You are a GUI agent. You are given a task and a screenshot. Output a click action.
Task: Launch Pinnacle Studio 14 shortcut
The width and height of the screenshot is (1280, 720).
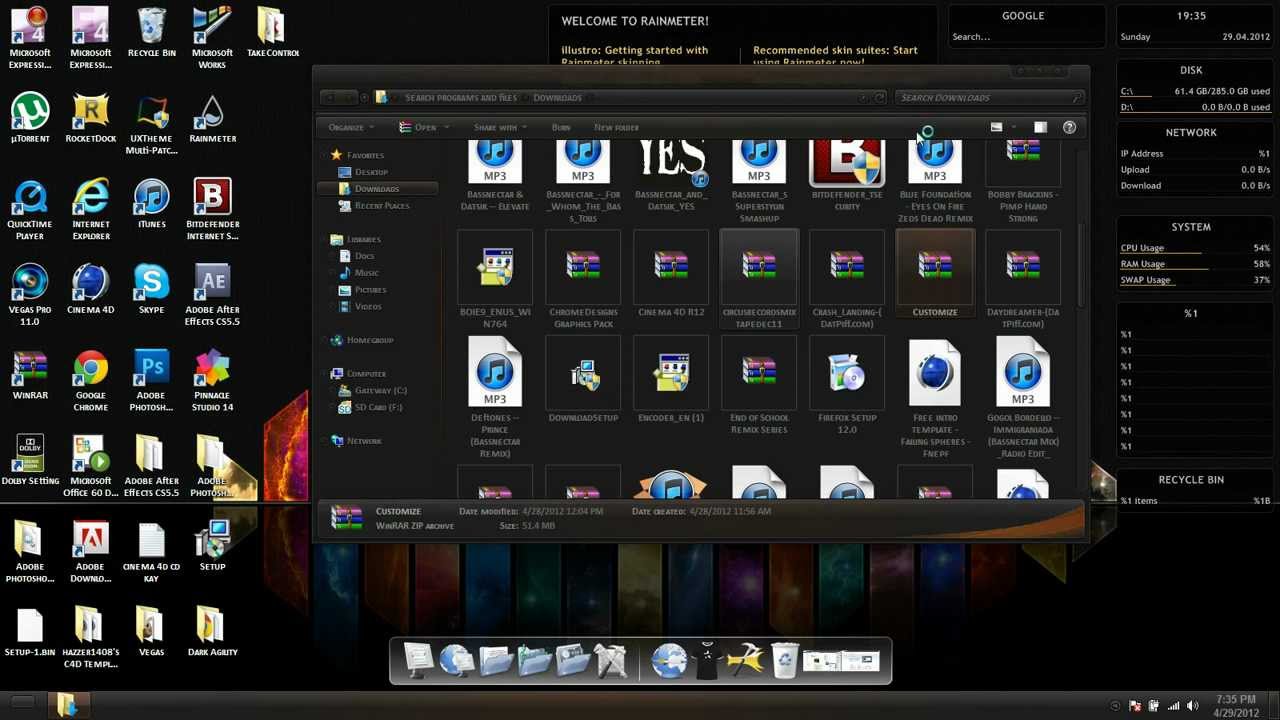coord(212,381)
